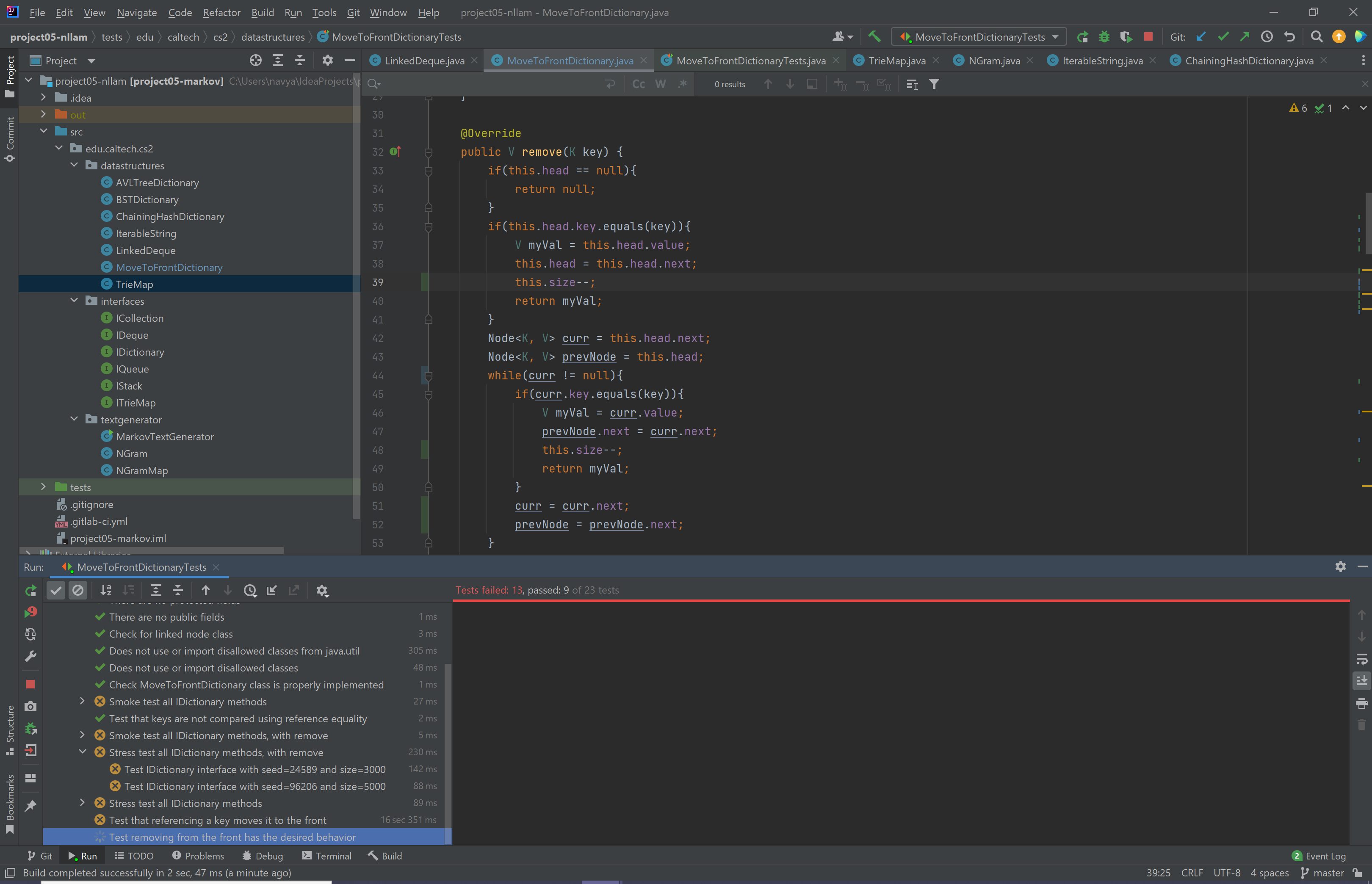Collapse Stress test with remove node

[83, 752]
